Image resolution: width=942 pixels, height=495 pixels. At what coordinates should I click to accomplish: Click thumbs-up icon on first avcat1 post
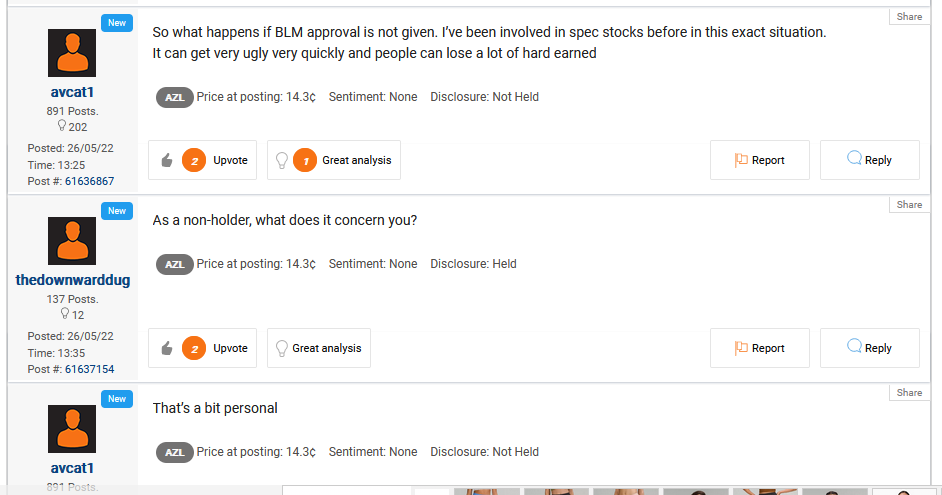(x=167, y=160)
